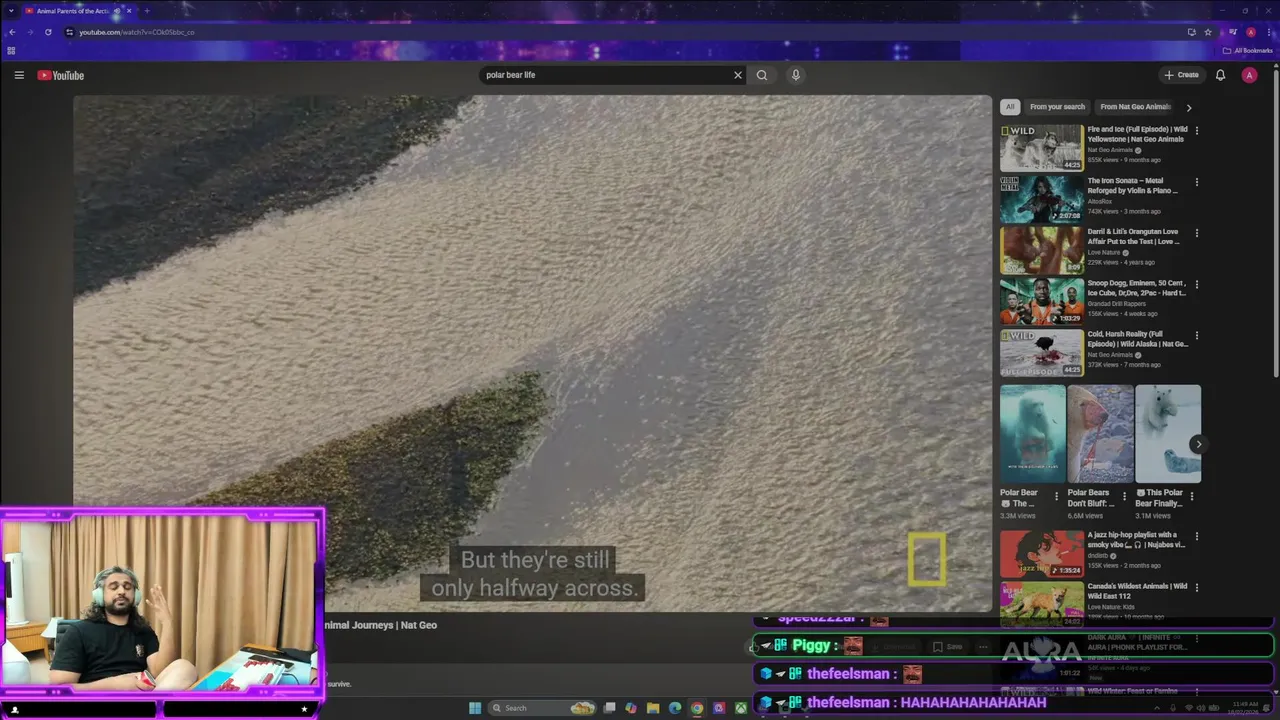Viewport: 1280px width, 720px height.
Task: Click the search magnifier button
Action: pos(762,75)
